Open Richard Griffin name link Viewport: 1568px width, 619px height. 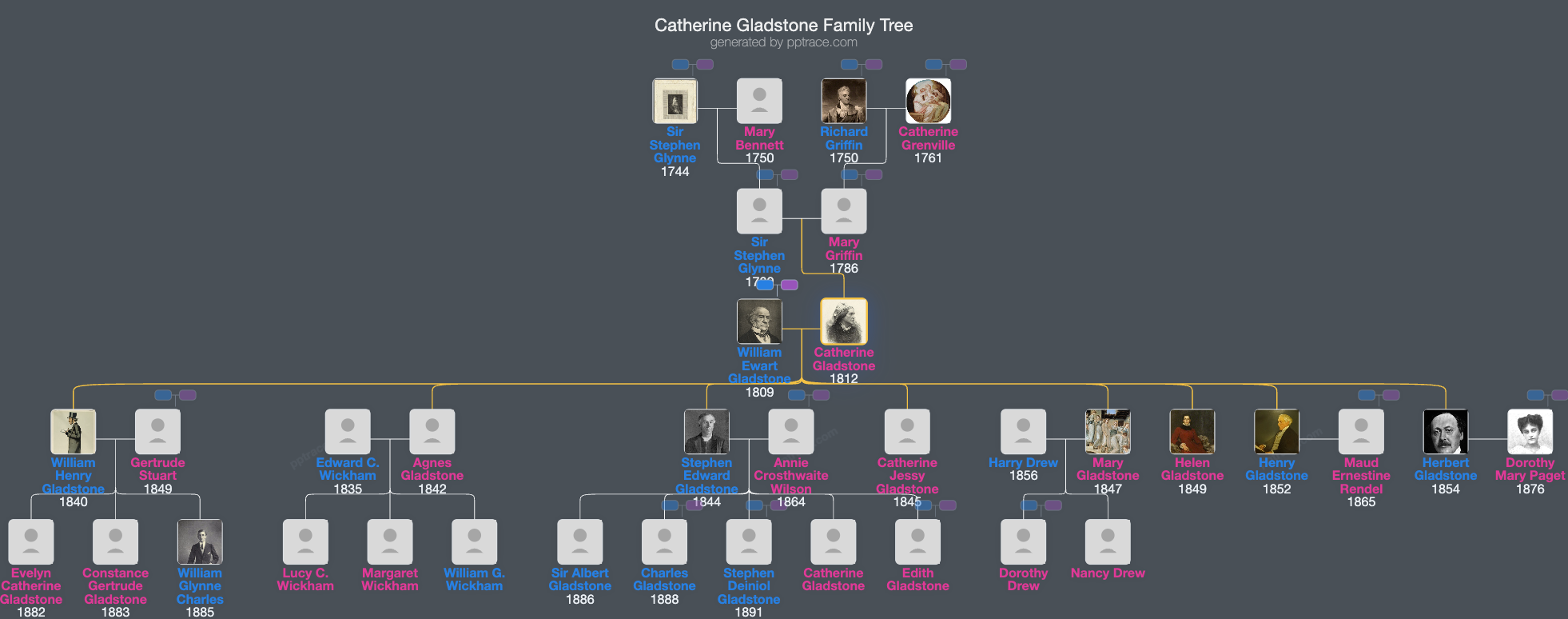[x=844, y=138]
